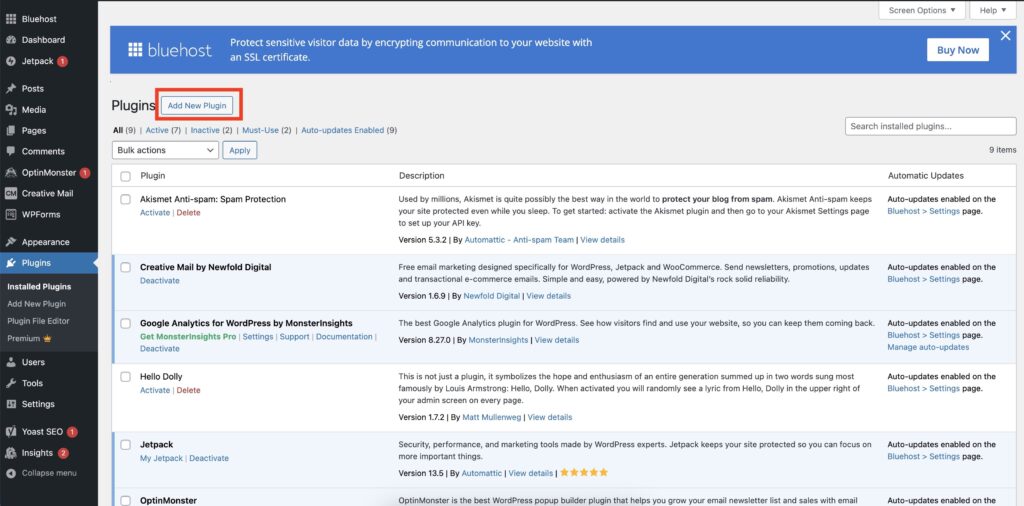The height and width of the screenshot is (506, 1024).
Task: Activate the Akismet Anti-spam plugin
Action: (x=155, y=213)
